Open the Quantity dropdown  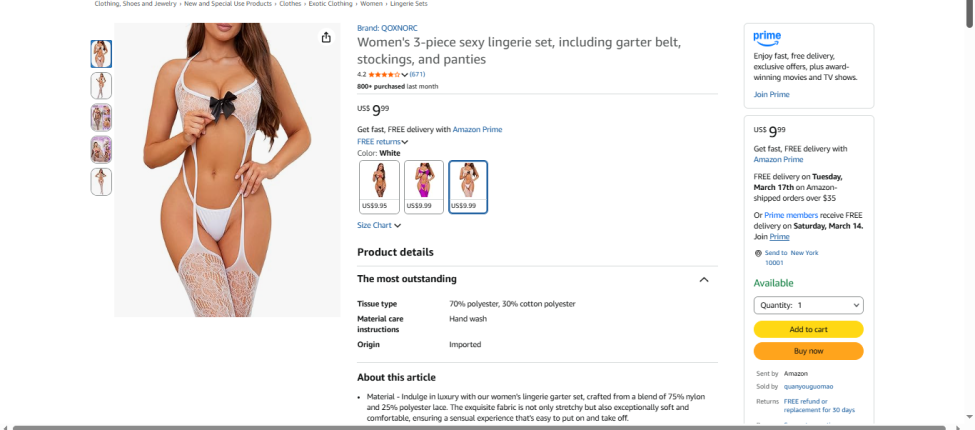(x=808, y=305)
